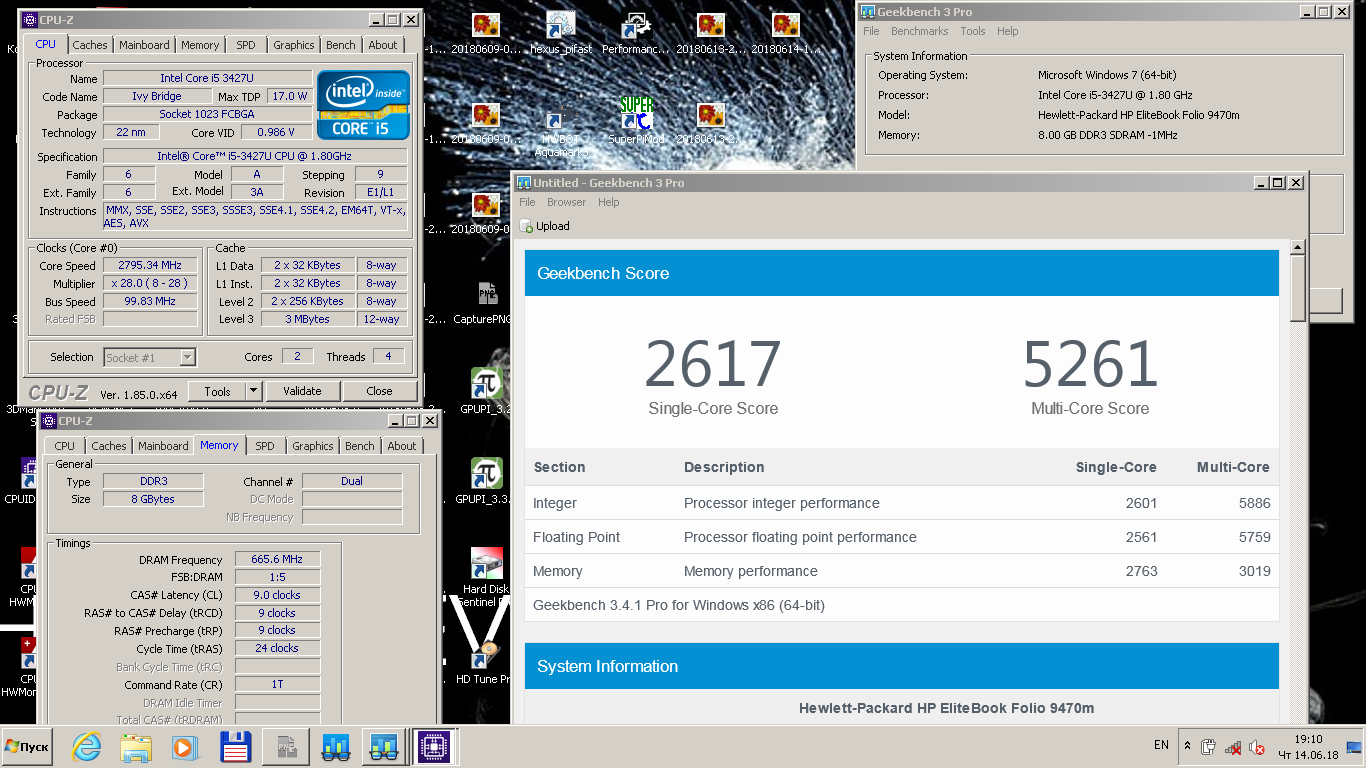The image size is (1366, 768).
Task: Click the Multi-Core score 5261
Action: point(1090,364)
